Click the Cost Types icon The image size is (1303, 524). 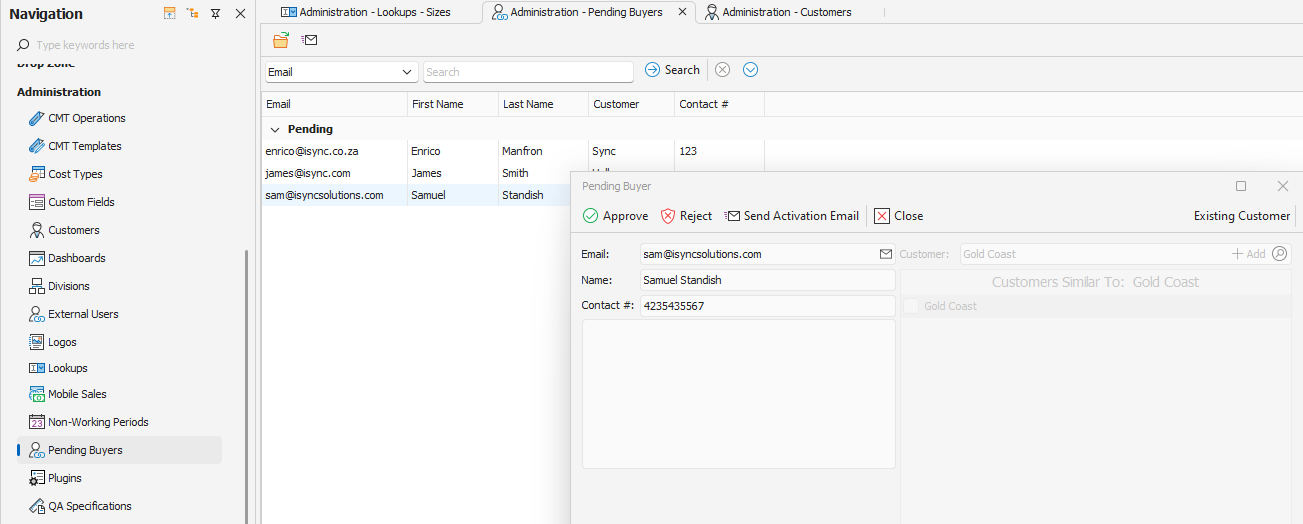click(37, 174)
